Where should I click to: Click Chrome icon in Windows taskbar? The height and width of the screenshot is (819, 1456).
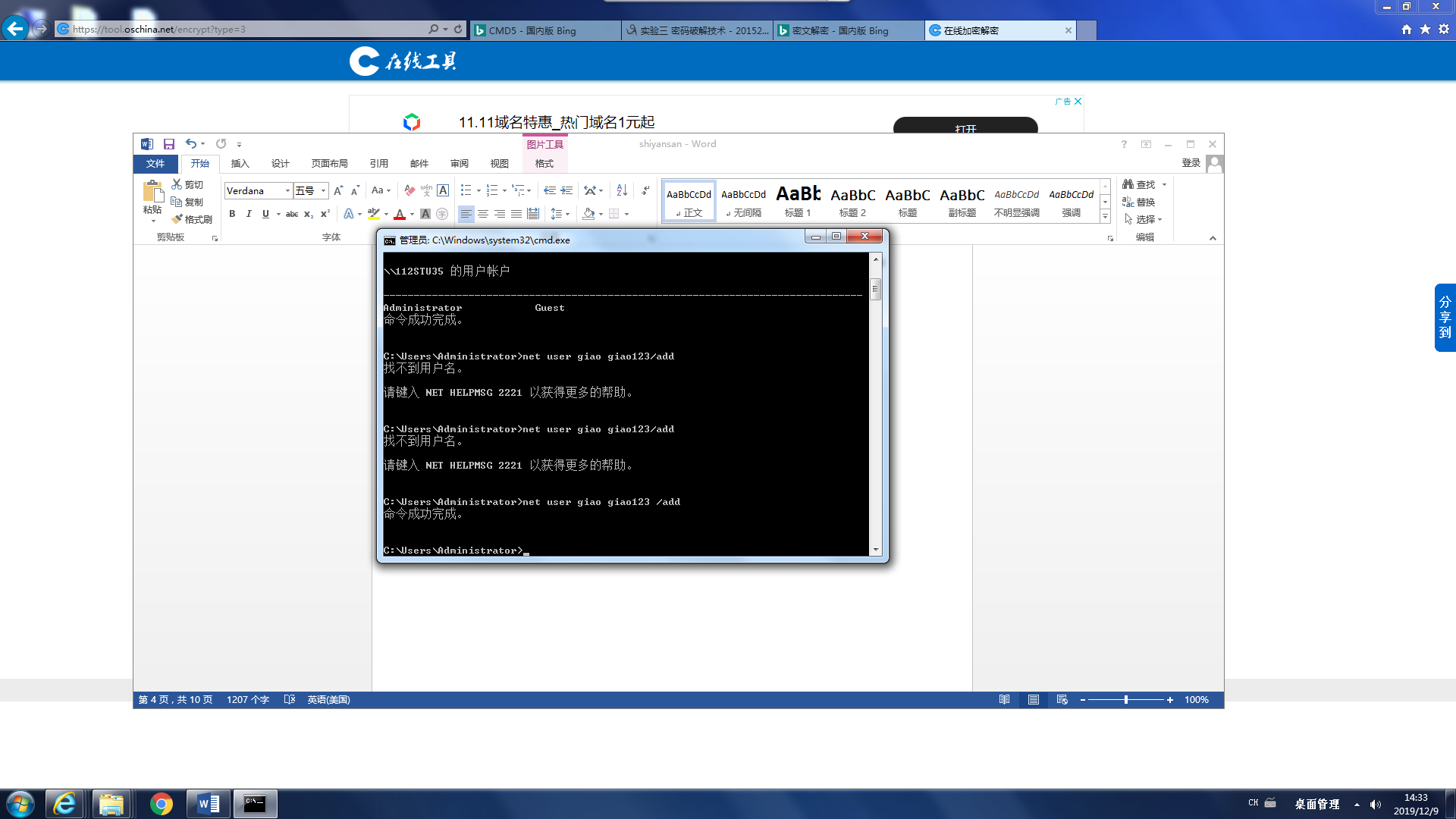tap(161, 804)
